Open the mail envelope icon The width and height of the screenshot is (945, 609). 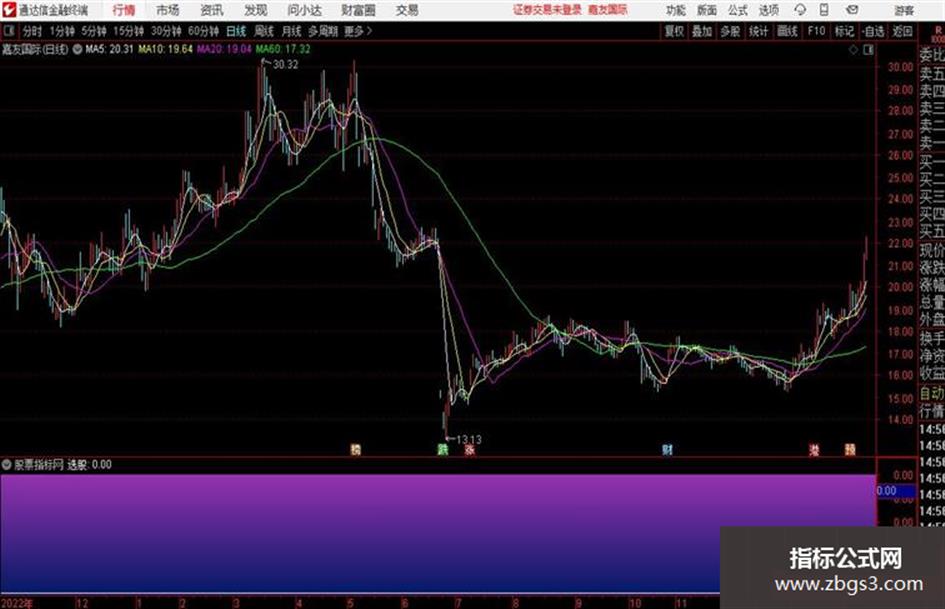[852, 10]
